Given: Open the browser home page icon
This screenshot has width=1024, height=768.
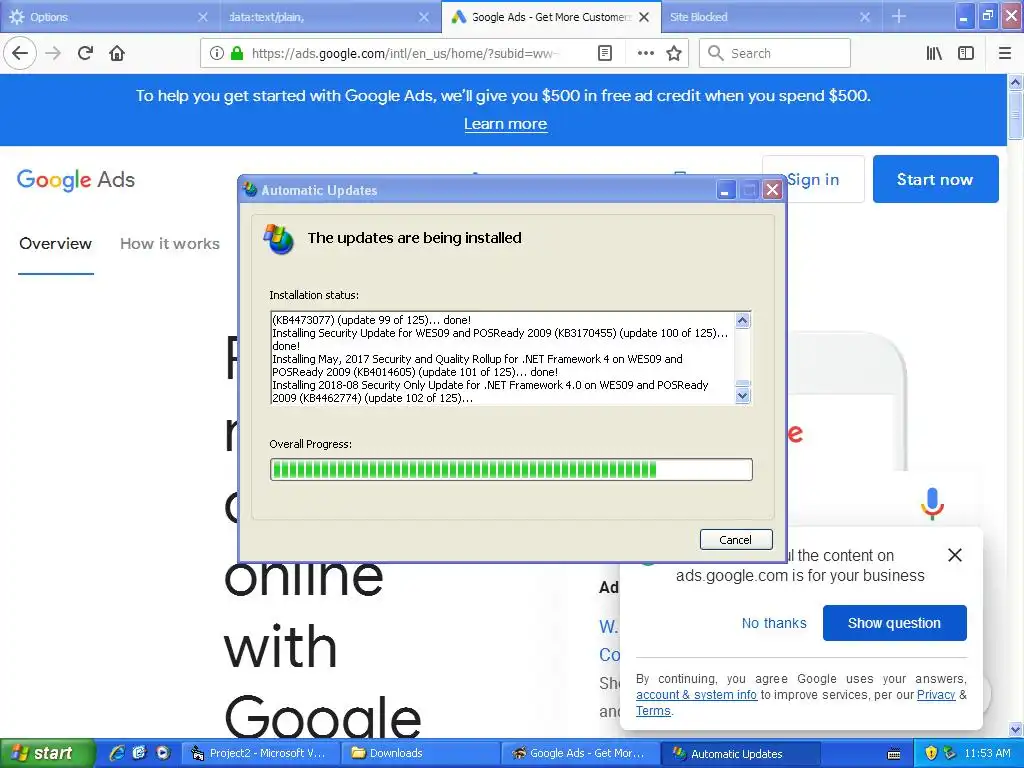Looking at the screenshot, I should 117,53.
